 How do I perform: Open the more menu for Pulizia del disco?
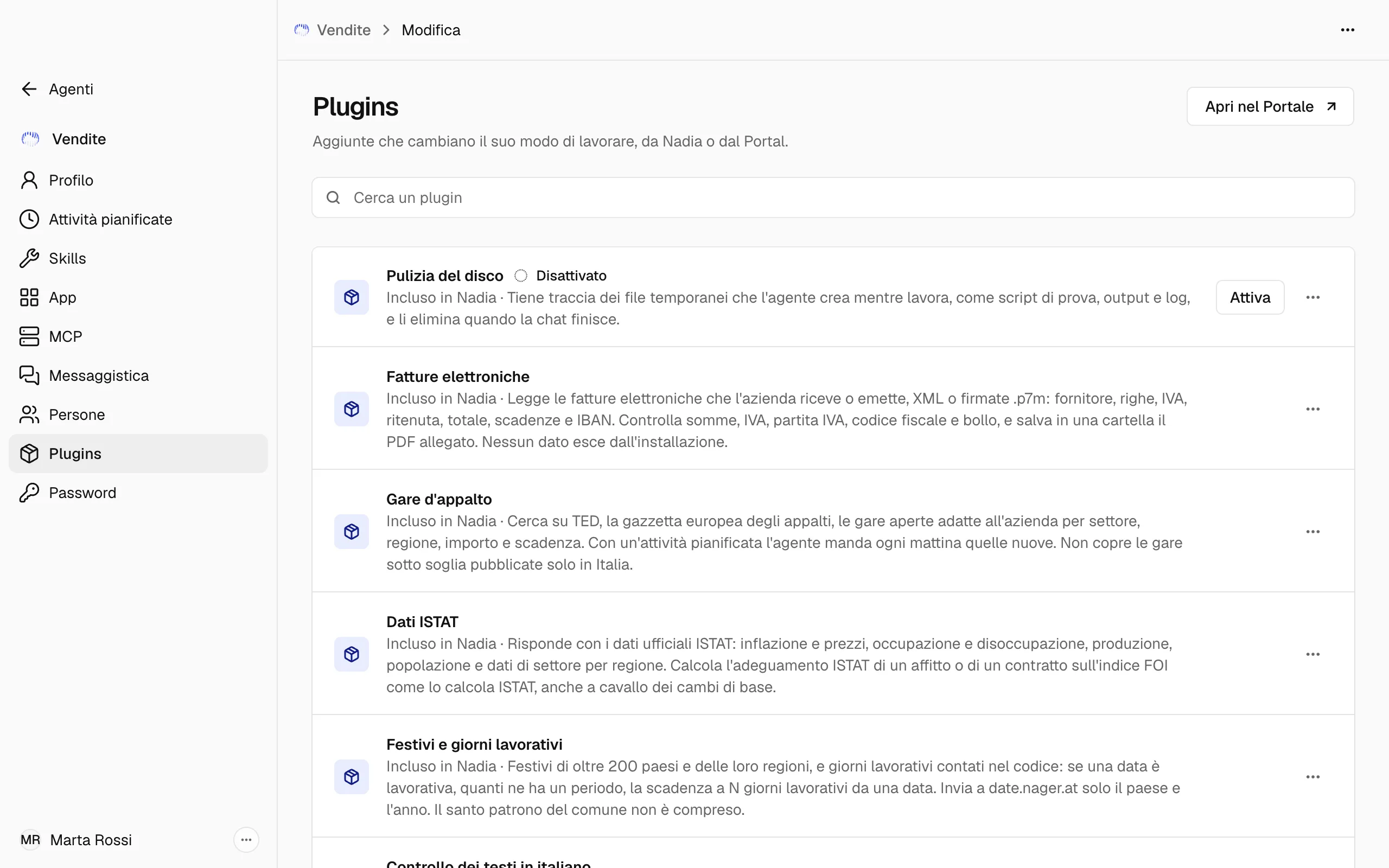(1312, 297)
